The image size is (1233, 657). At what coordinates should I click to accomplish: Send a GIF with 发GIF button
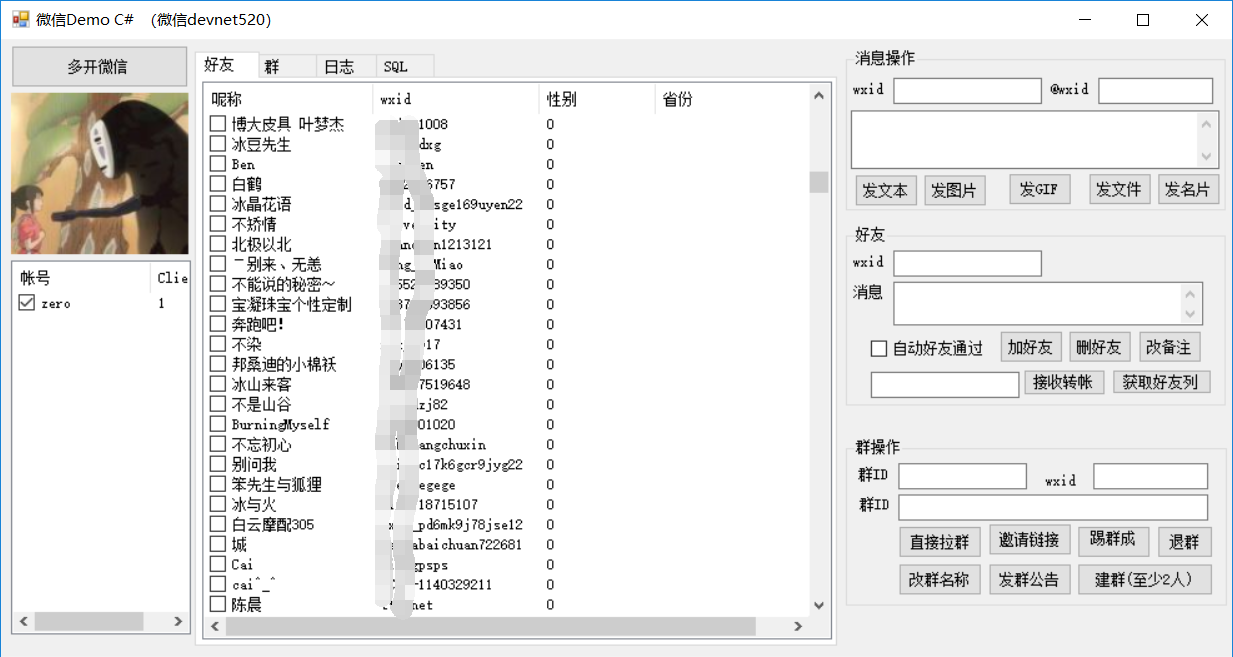click(1040, 189)
